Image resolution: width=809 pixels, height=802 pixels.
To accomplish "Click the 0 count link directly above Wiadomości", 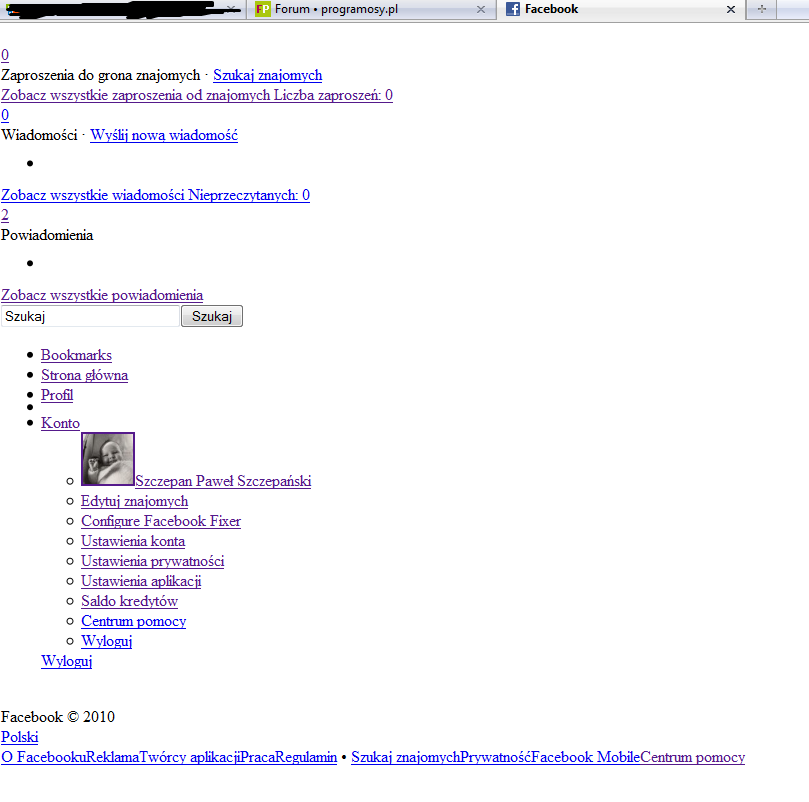I will coord(5,115).
